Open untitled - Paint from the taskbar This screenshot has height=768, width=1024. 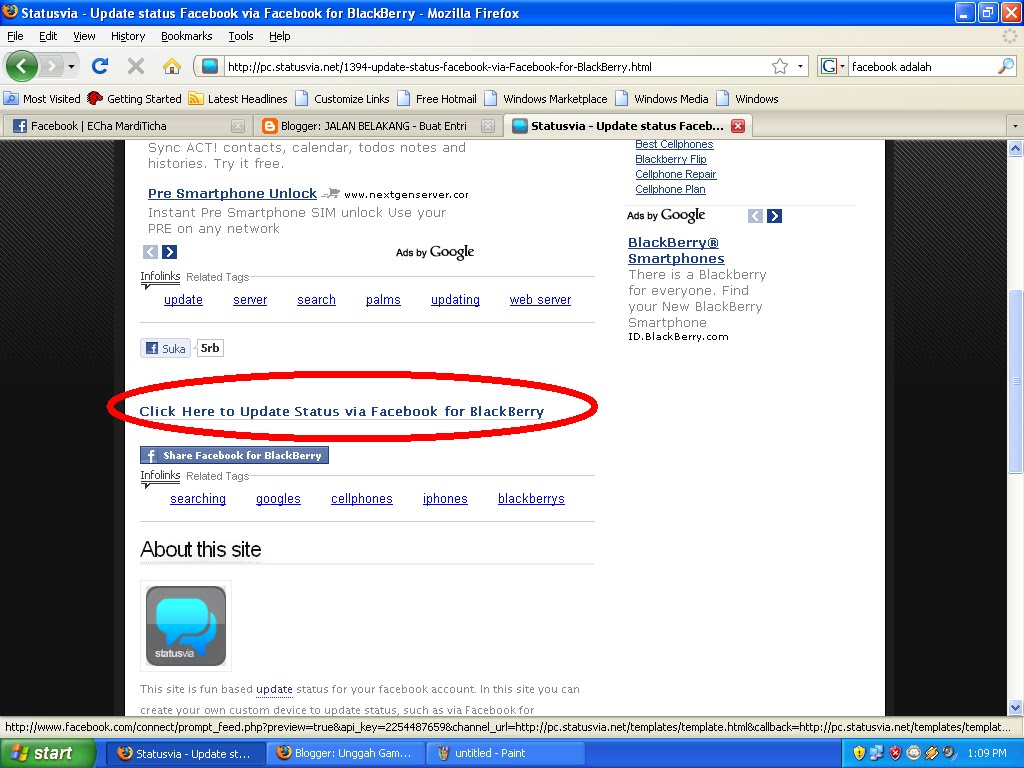[x=505, y=753]
